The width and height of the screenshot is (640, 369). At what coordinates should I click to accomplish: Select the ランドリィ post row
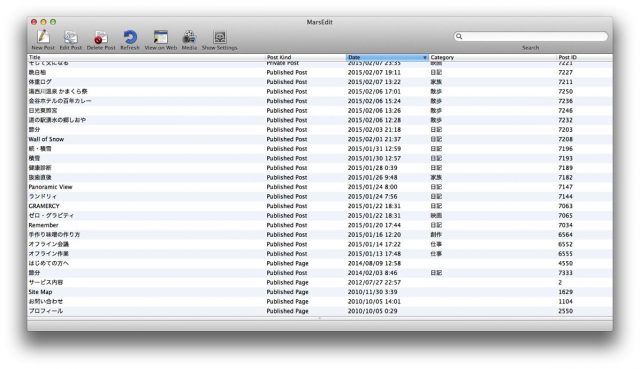tap(320, 196)
